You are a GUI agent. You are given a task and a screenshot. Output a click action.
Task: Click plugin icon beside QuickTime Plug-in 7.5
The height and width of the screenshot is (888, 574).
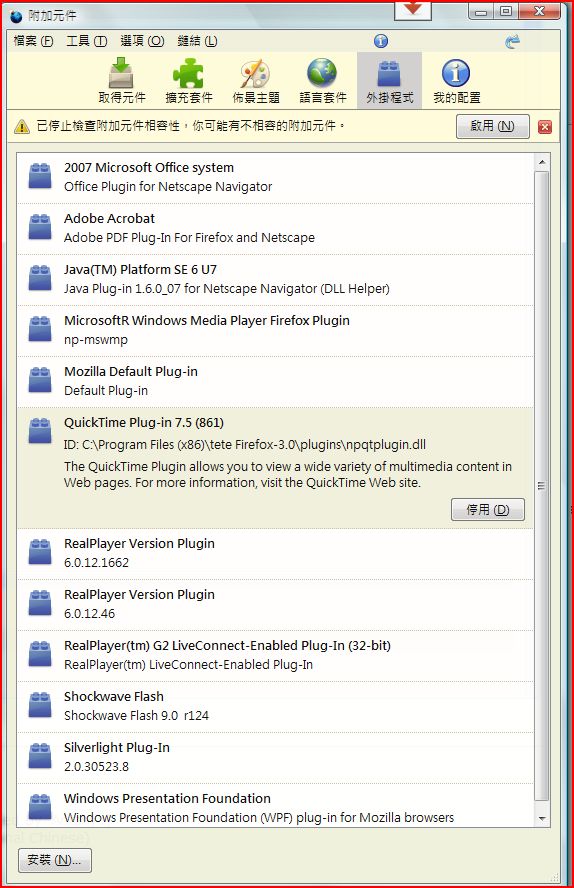40,430
